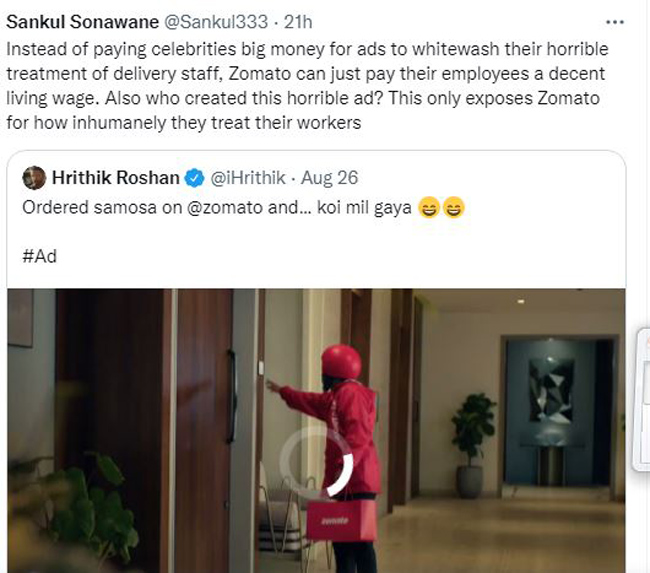Click Hrithik Roshan's profile avatar
The width and height of the screenshot is (650, 573).
pos(34,178)
